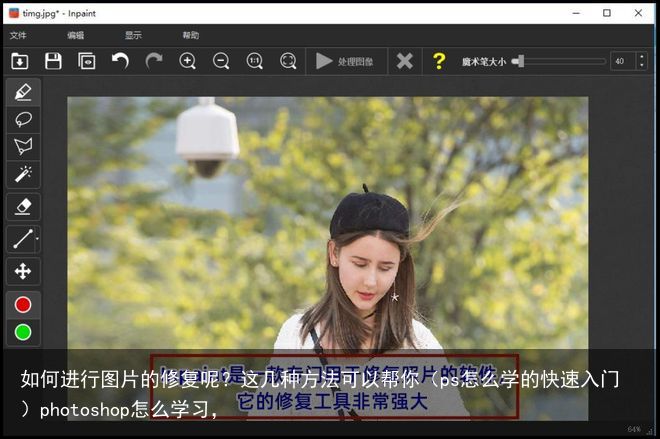Select the guide Line tool

click(22, 239)
